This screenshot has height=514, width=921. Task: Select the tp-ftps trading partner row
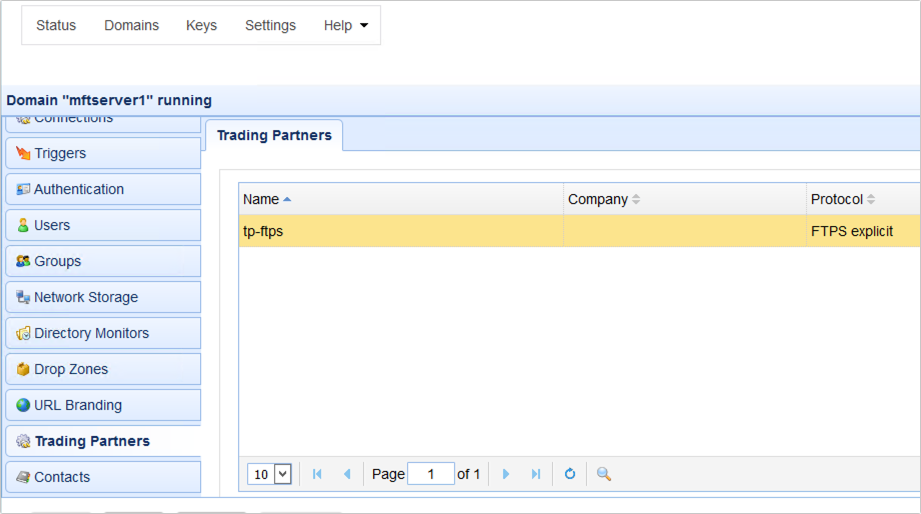pos(579,231)
